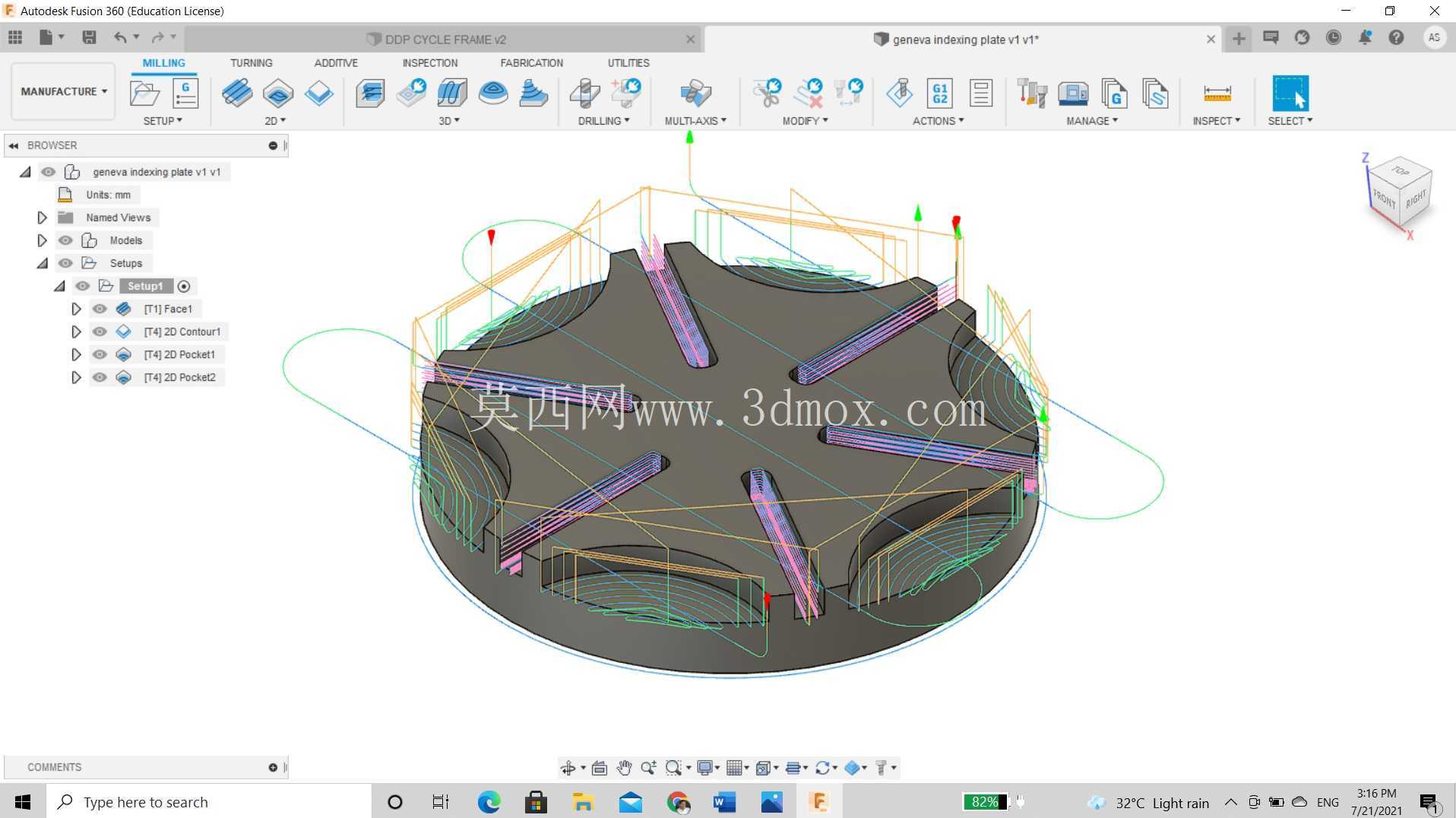Open the MANAGE panel menu
This screenshot has width=1456, height=818.
[1092, 121]
